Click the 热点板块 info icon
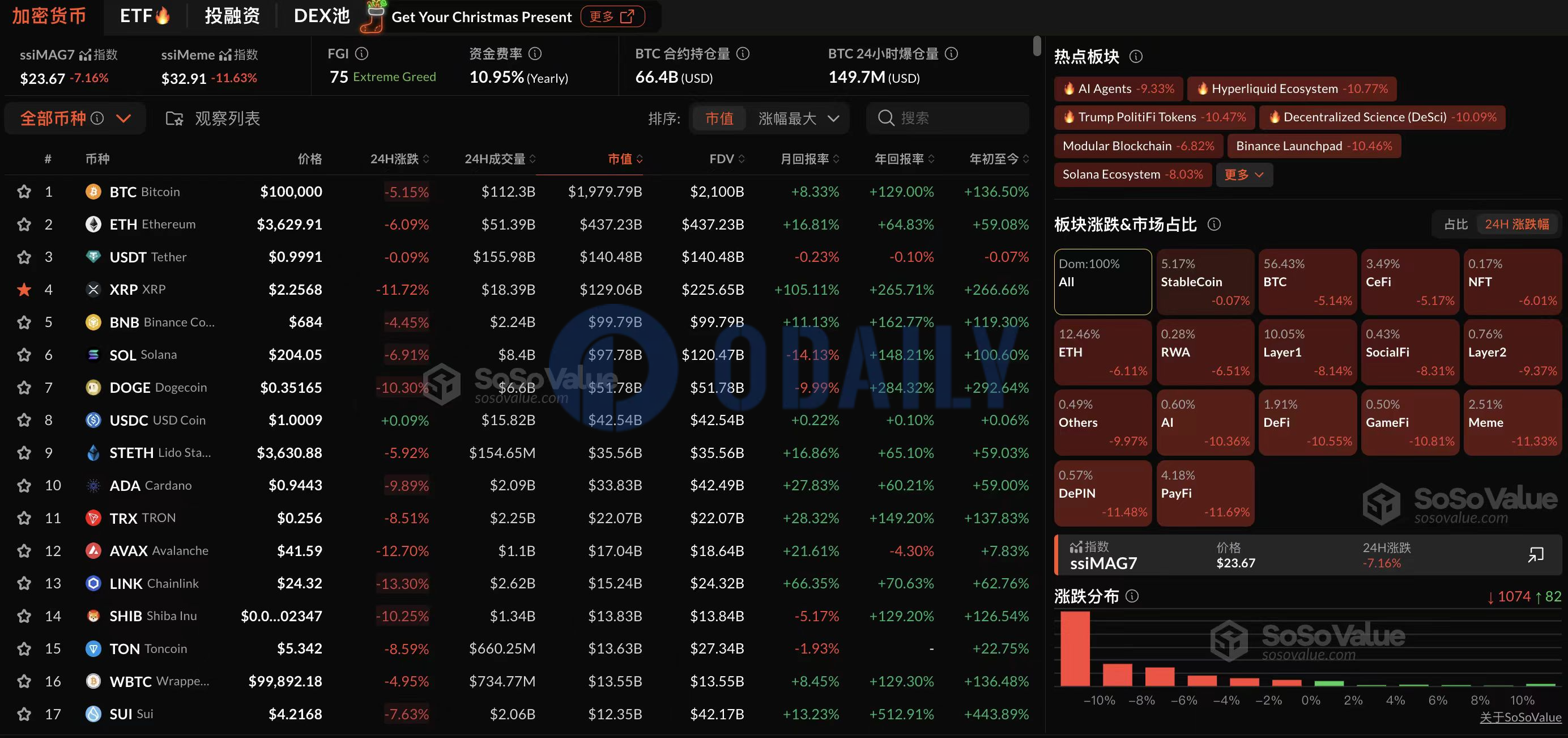This screenshot has width=1568, height=738. coord(1136,57)
